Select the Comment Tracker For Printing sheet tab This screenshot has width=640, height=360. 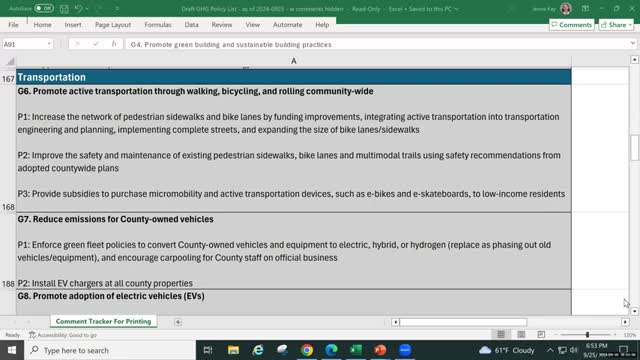pos(103,322)
